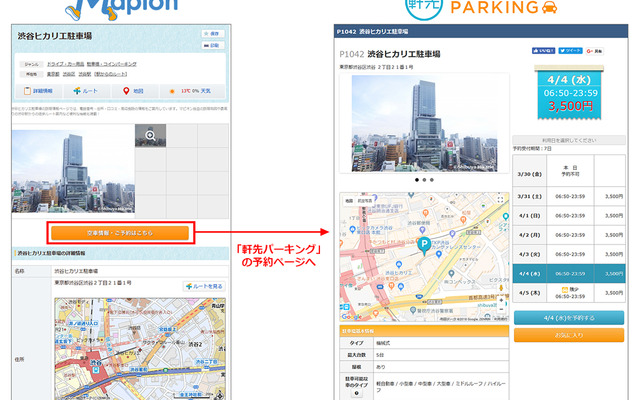Open the ルート tab on the Mapion page
Viewport: 640px width, 400px height.
coord(86,91)
